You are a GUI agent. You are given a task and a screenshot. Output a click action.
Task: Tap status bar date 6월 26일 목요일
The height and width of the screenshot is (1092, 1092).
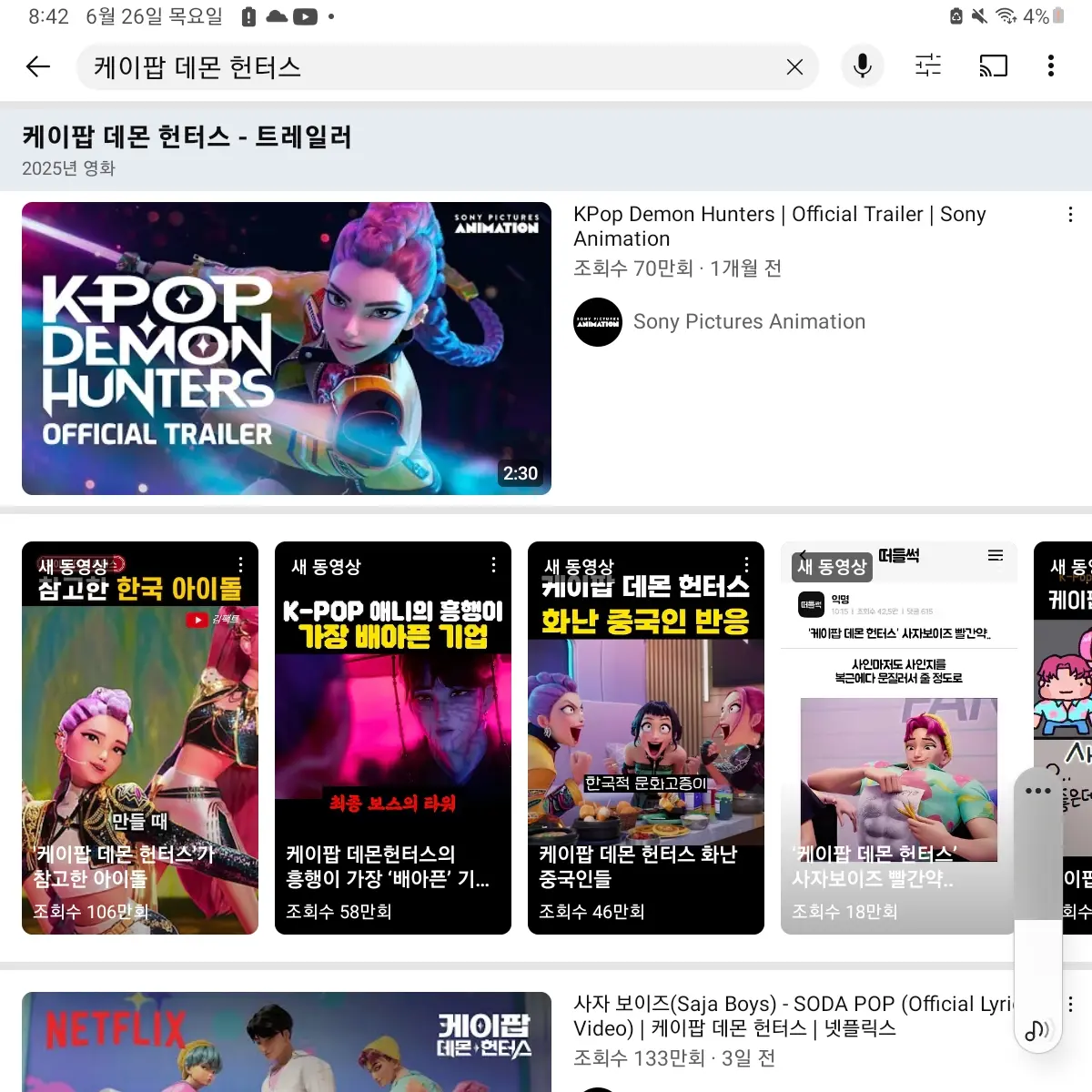pyautogui.click(x=154, y=16)
